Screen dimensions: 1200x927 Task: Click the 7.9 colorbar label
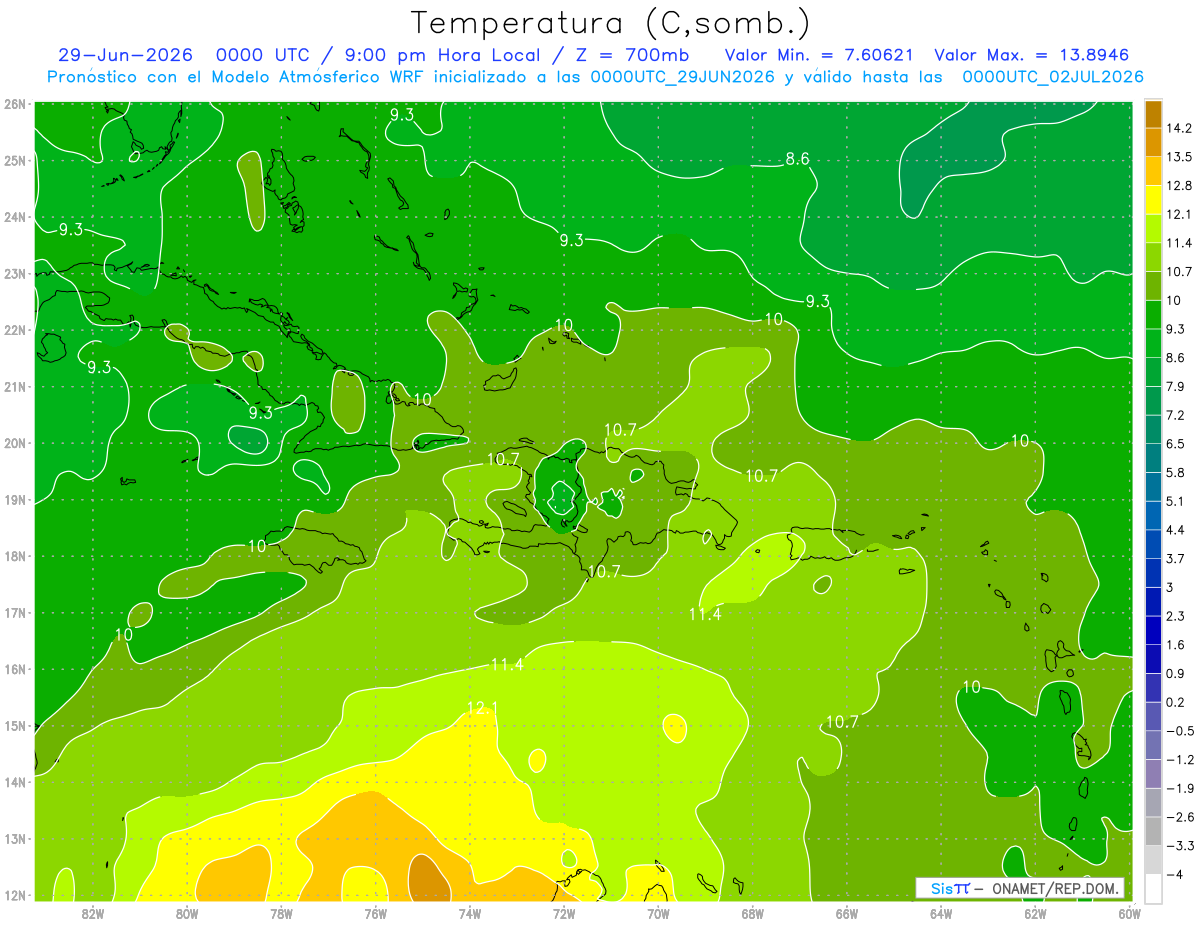click(1176, 386)
